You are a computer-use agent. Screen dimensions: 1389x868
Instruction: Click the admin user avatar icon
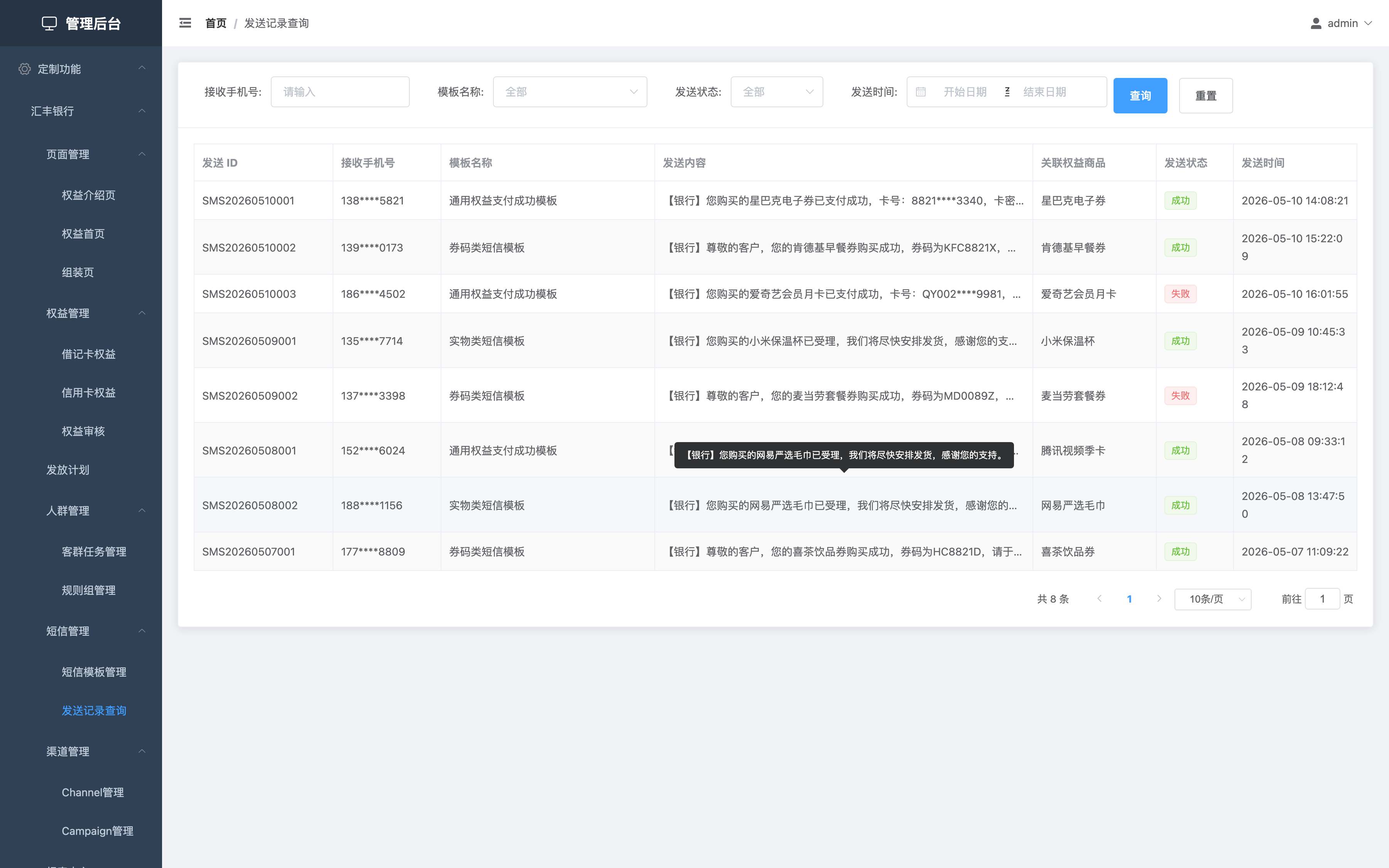1316,23
